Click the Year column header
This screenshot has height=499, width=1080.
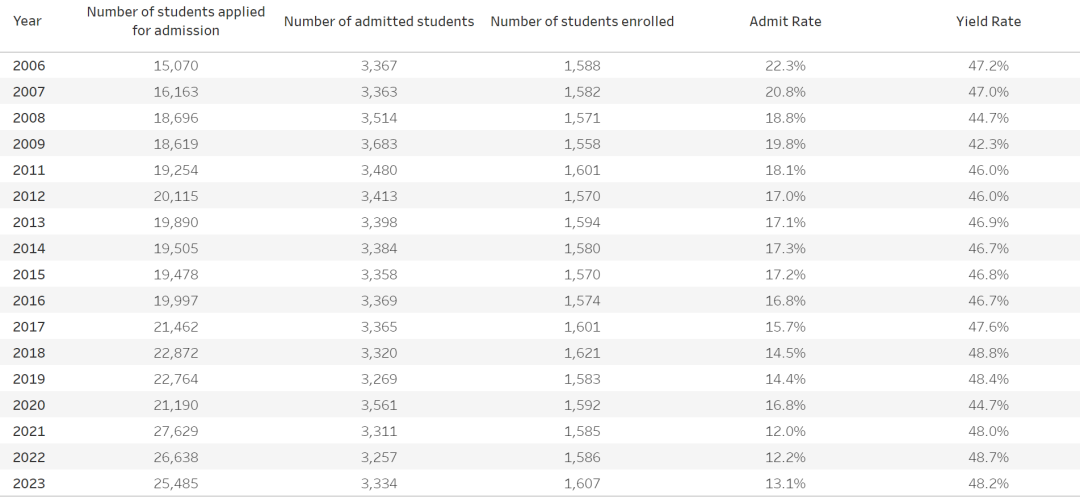coord(27,21)
